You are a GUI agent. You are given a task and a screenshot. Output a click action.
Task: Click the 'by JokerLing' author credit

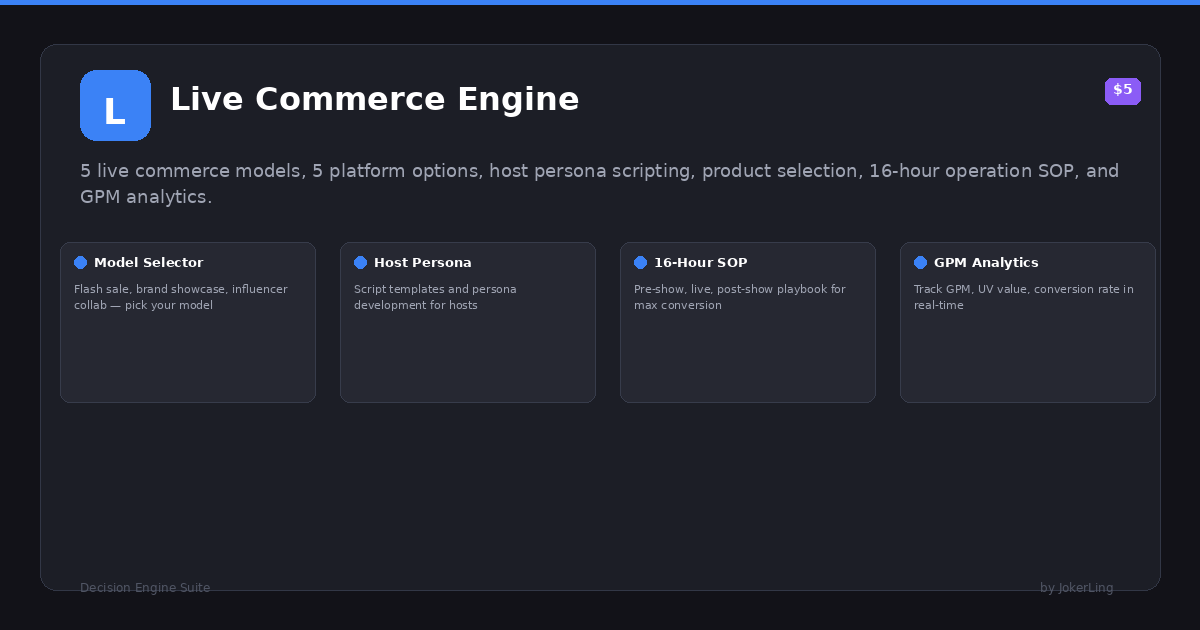click(1077, 588)
